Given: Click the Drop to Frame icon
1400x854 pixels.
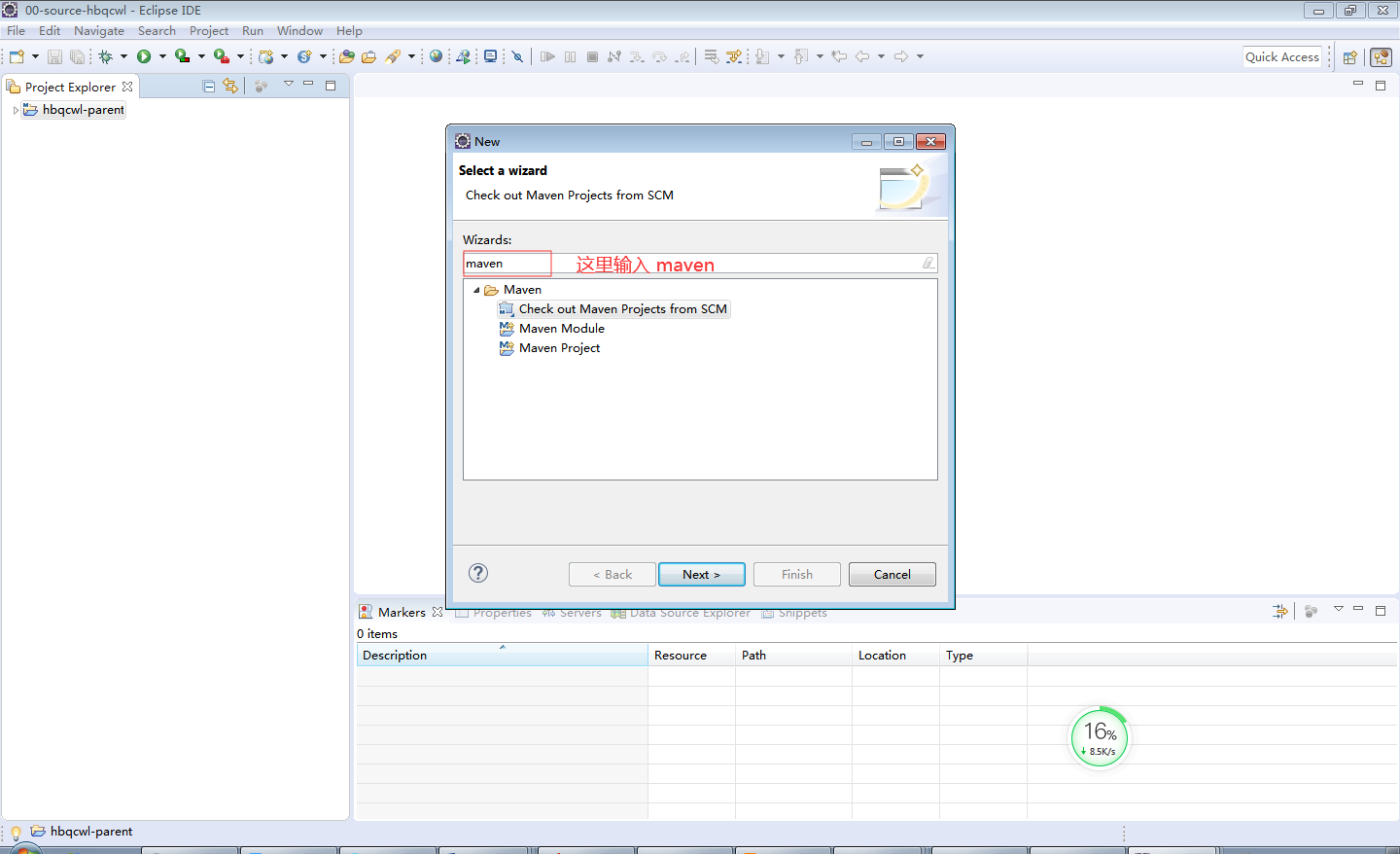Looking at the screenshot, I should (x=712, y=56).
